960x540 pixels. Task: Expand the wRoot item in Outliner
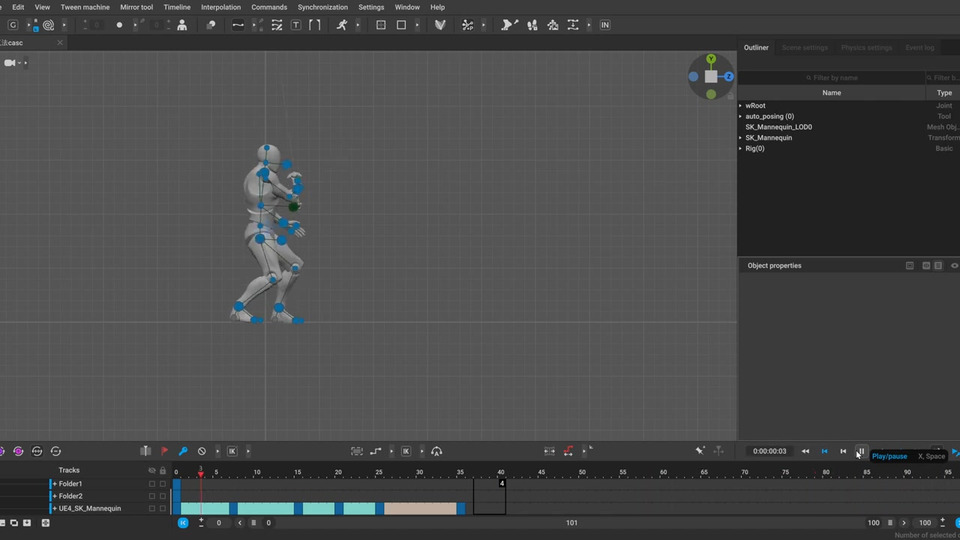point(741,105)
